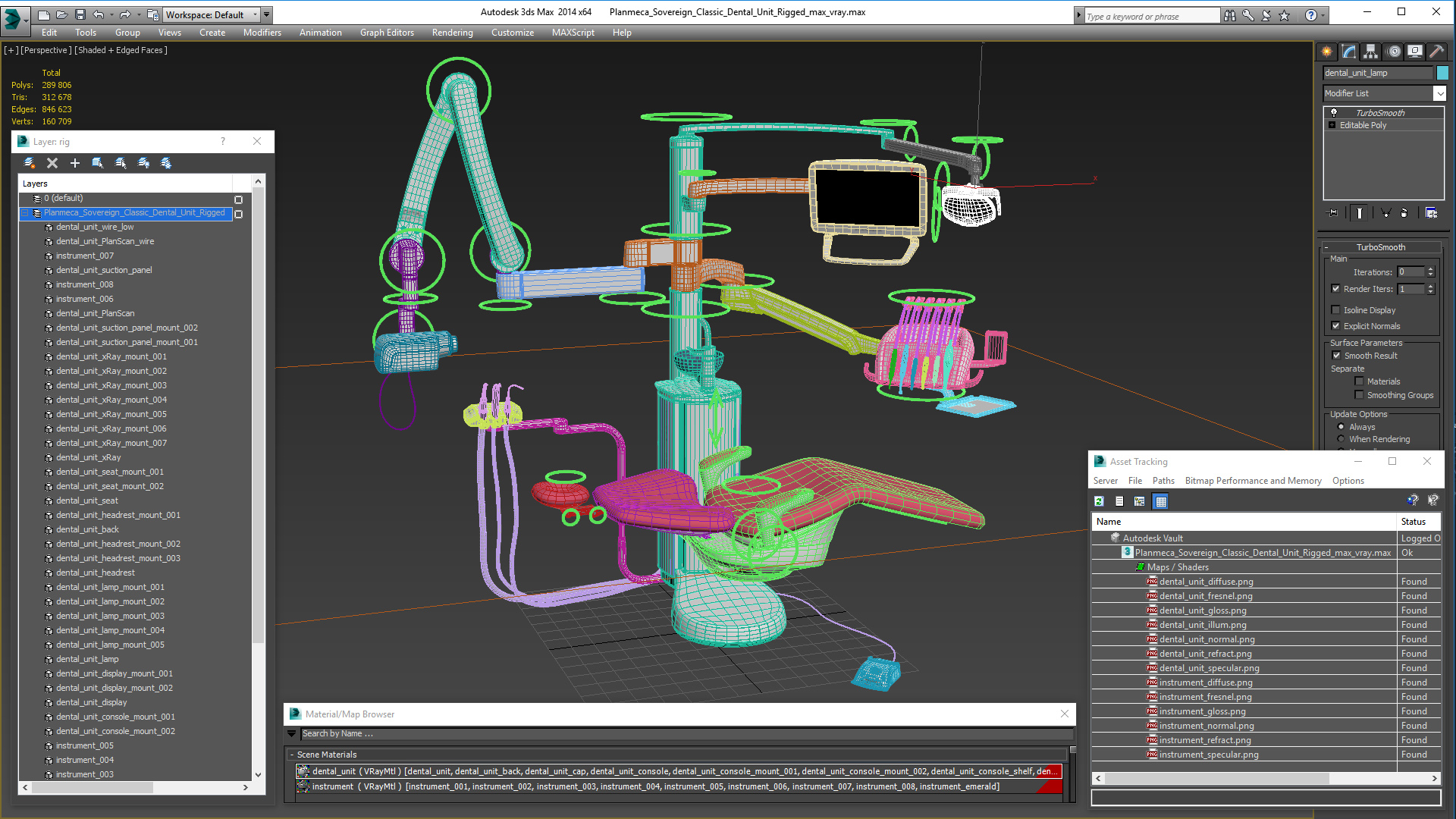Collapse the Planmeca_Sovereign layer tree

[x=25, y=213]
